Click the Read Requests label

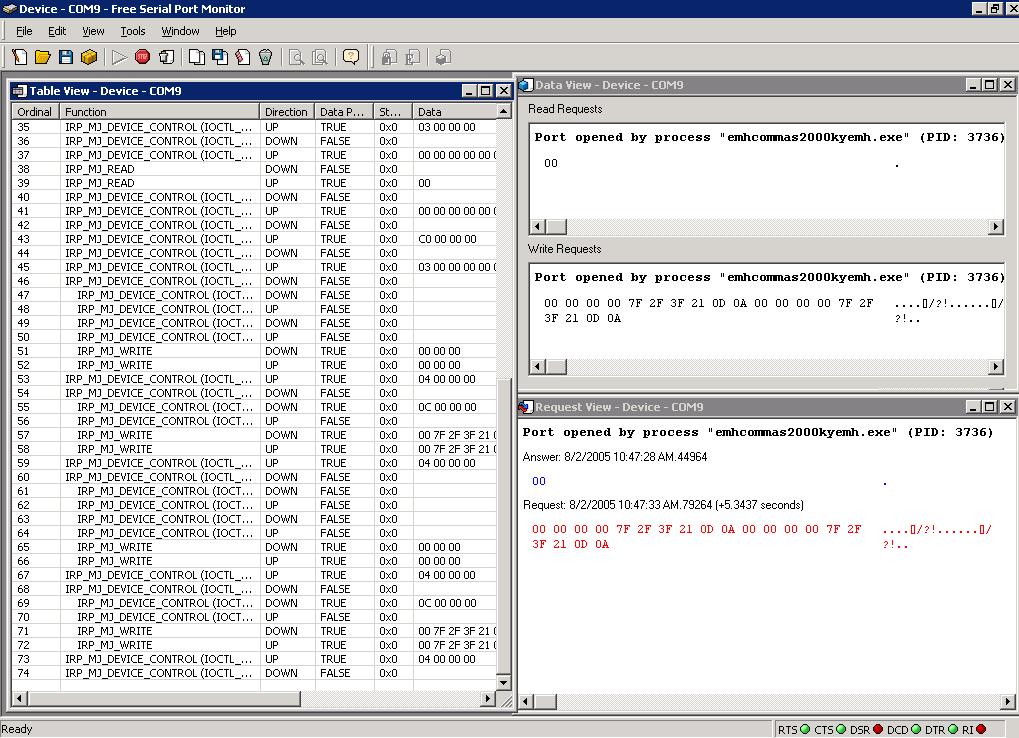click(565, 109)
